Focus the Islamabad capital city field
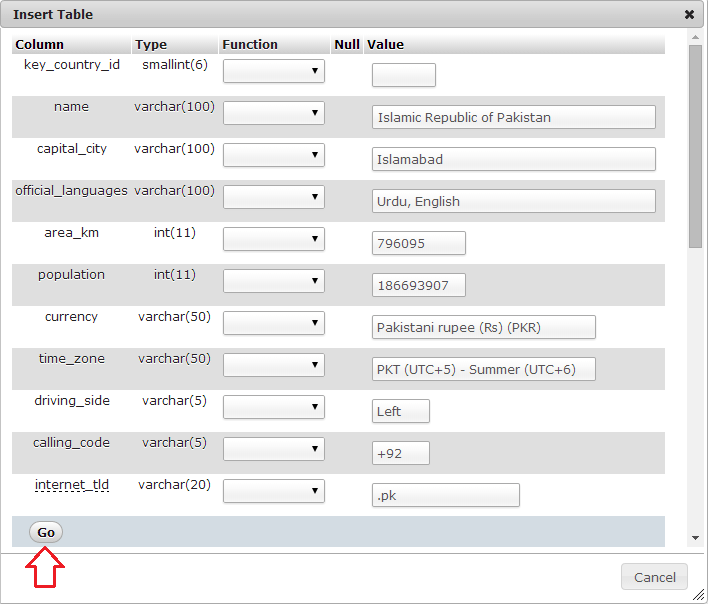The width and height of the screenshot is (708, 604). (513, 159)
